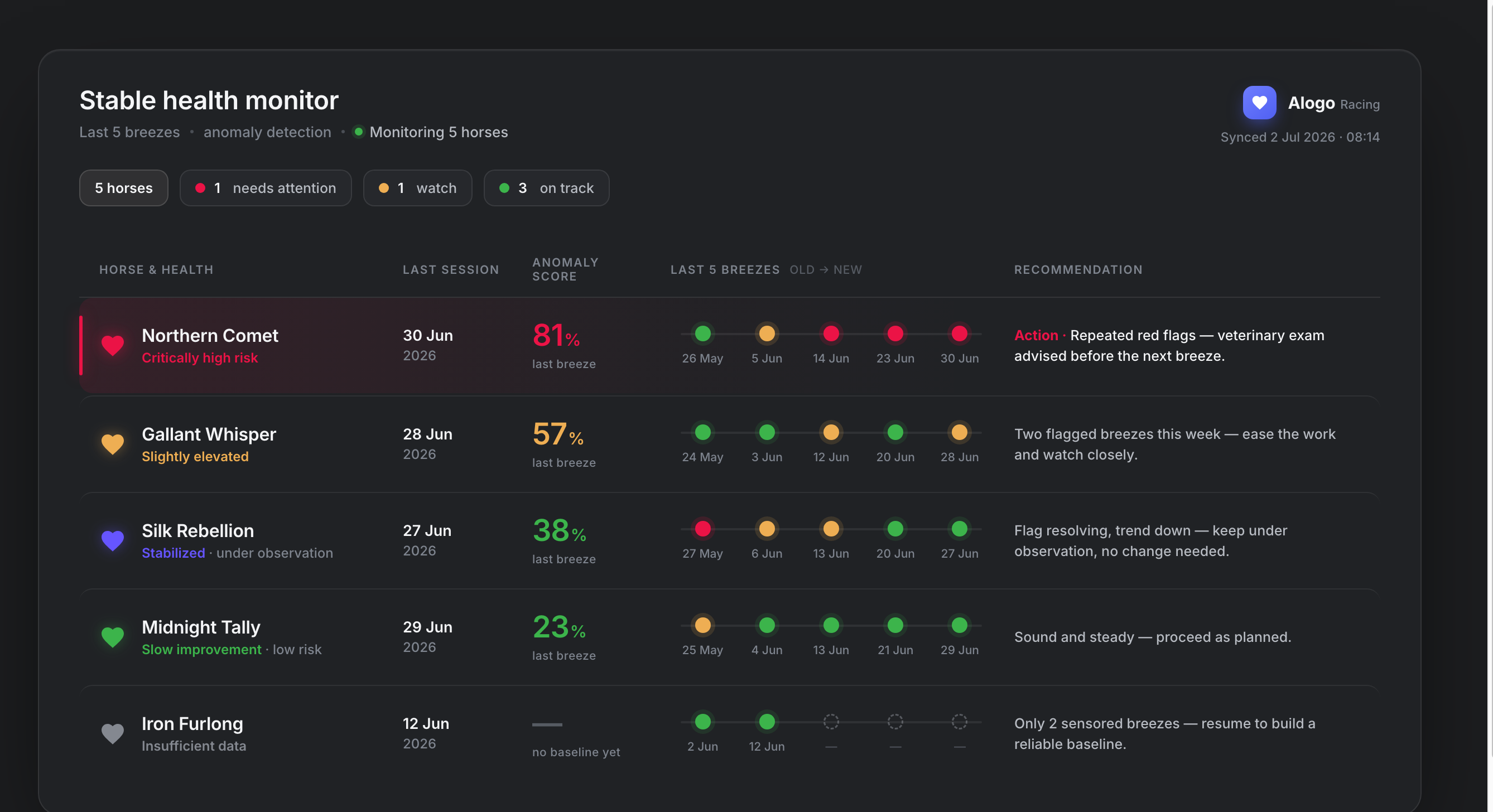Click Silk Rebellion's 27 May breeze dot
Image resolution: width=1493 pixels, height=812 pixels.
[x=702, y=529]
